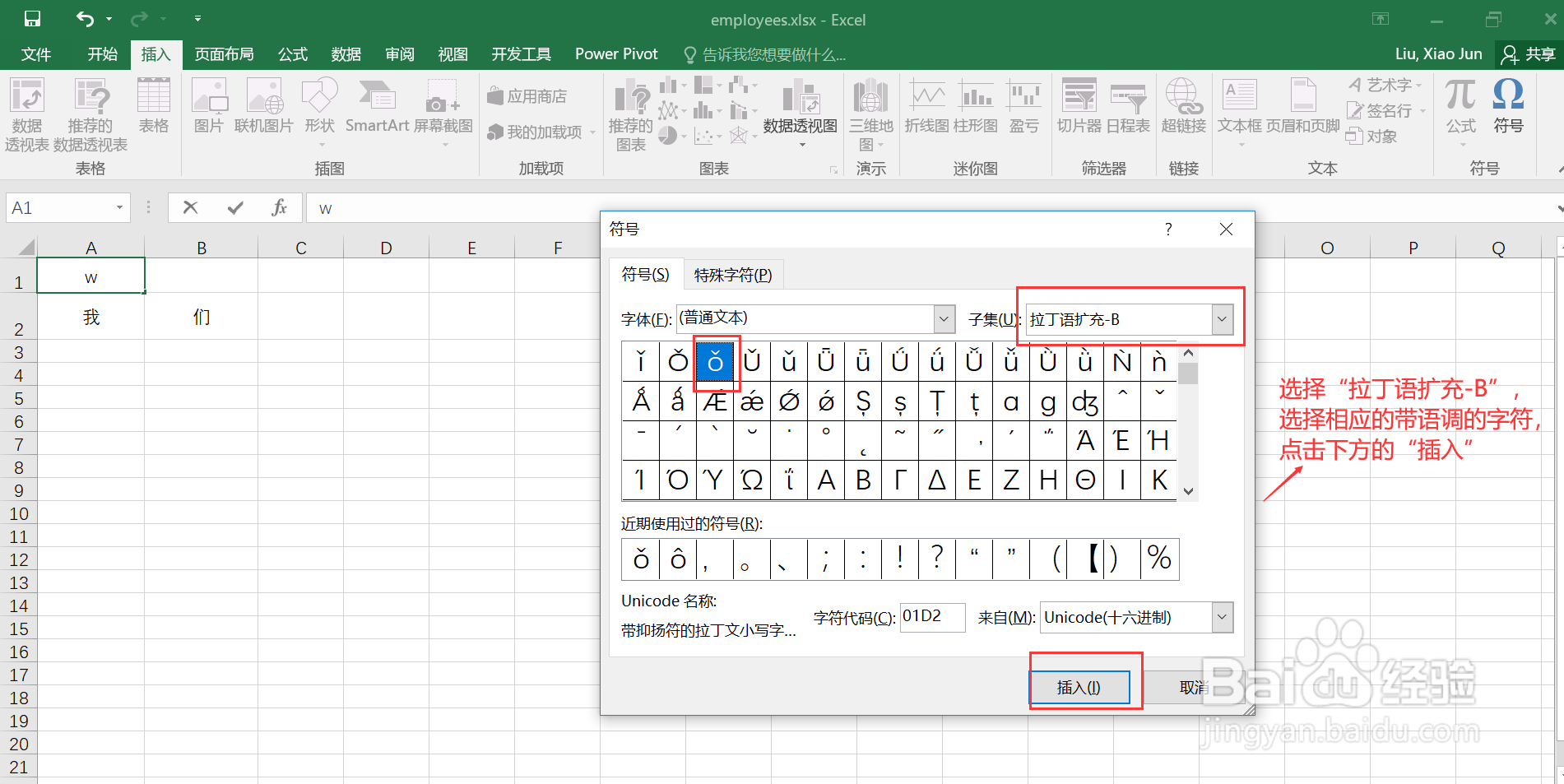1564x784 pixels.
Task: Click the Symbol dialog help question mark
Action: pos(1168,229)
